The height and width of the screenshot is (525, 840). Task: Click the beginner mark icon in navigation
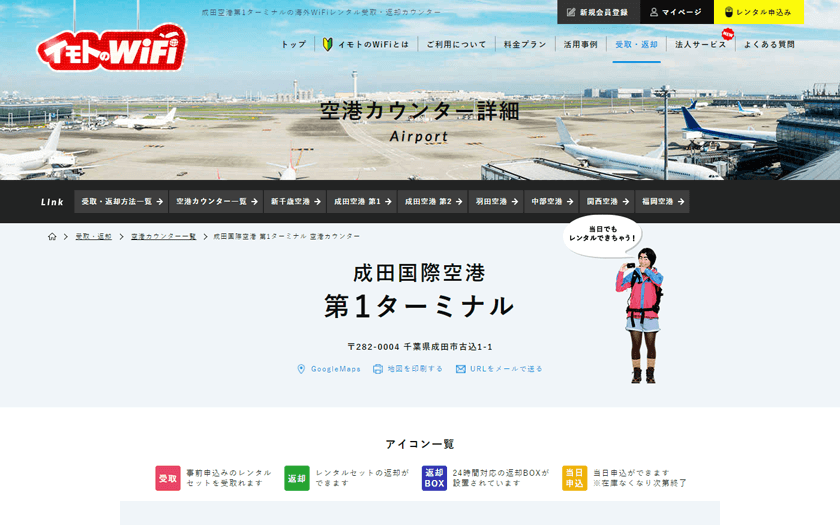[x=327, y=44]
